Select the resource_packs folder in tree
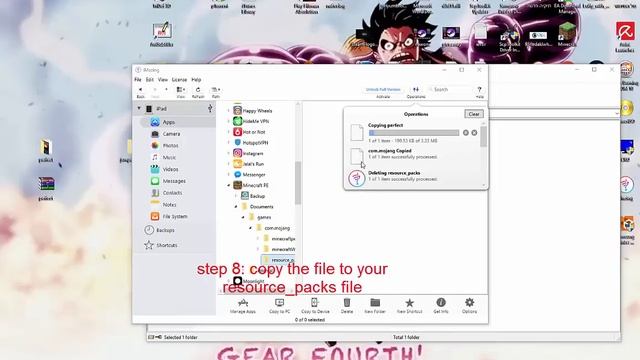 pyautogui.click(x=279, y=260)
